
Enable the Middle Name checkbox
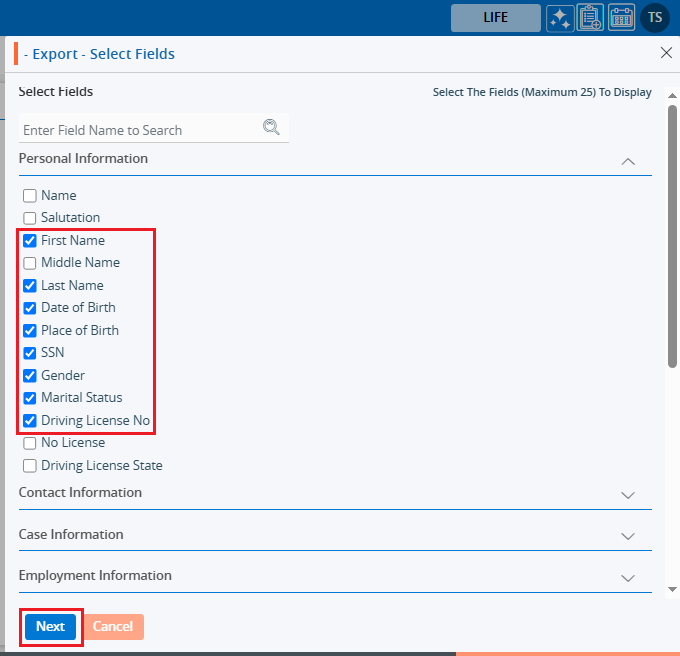pyautogui.click(x=30, y=263)
